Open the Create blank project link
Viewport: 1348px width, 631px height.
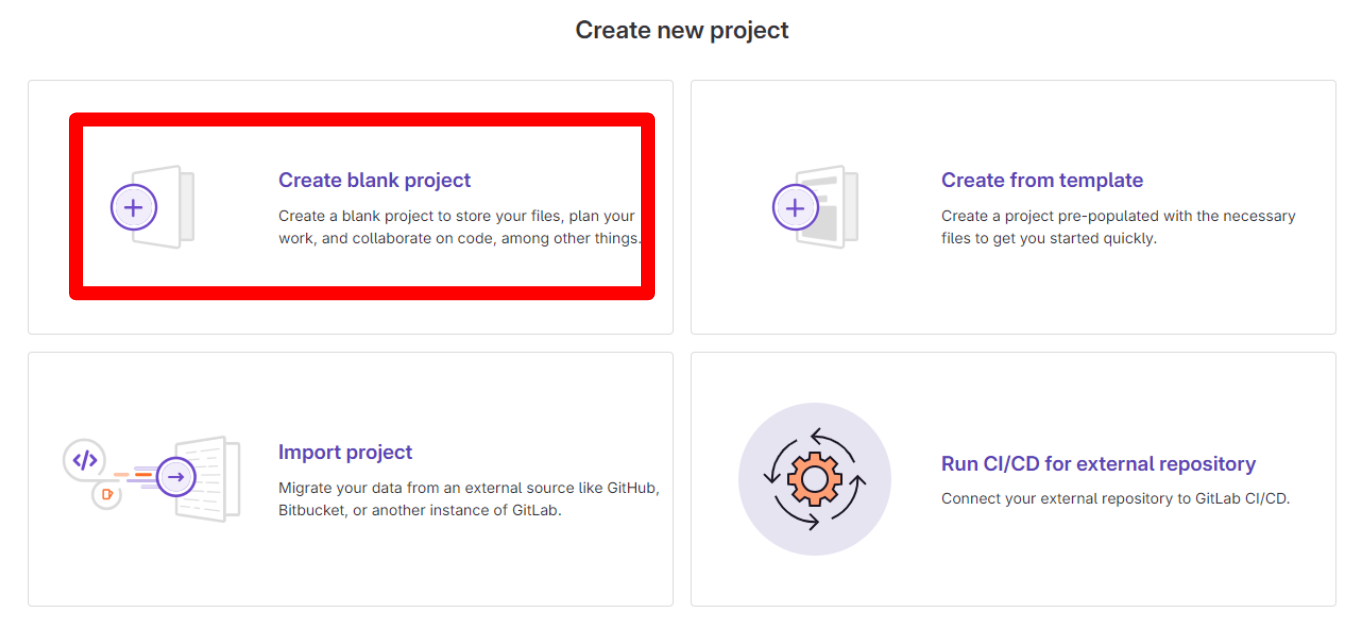(374, 180)
